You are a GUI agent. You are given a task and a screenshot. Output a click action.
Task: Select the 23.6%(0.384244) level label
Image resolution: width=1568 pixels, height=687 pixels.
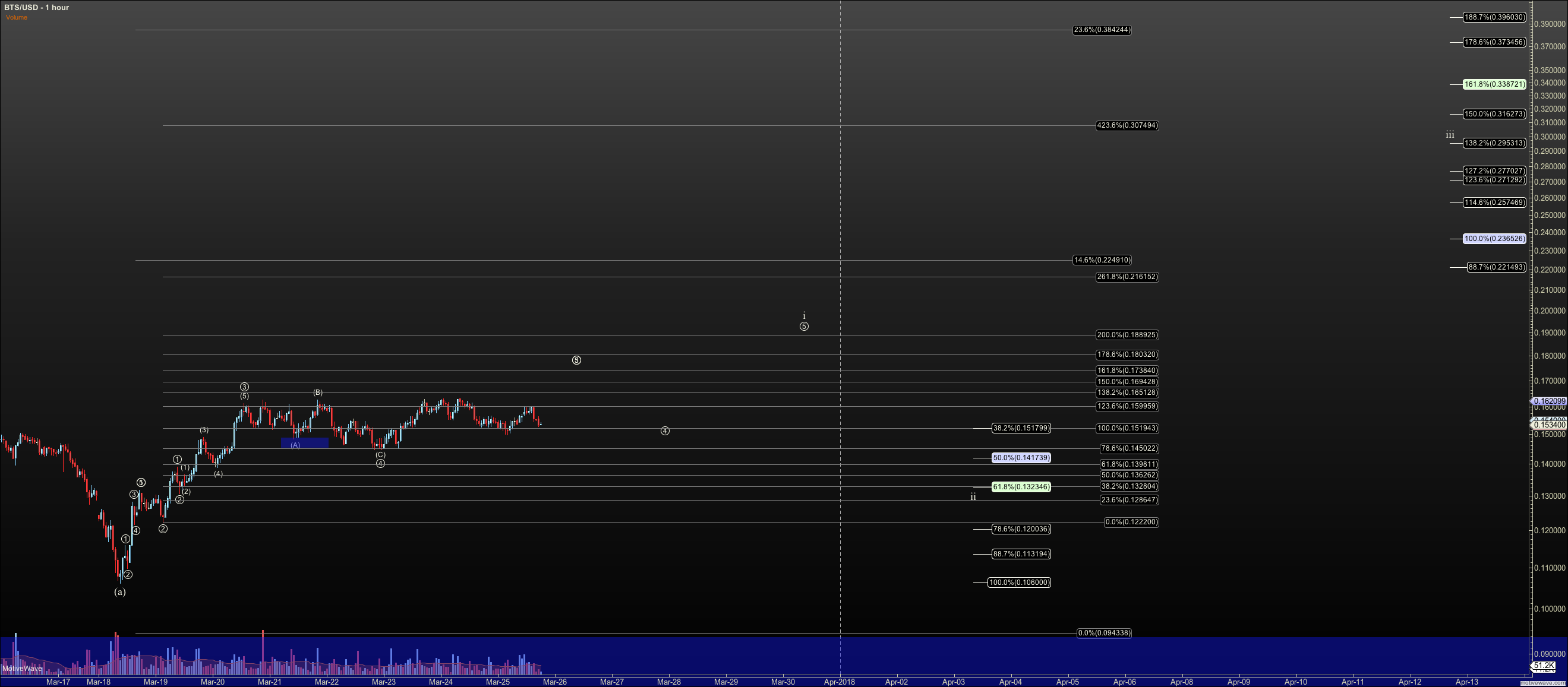coord(1102,30)
